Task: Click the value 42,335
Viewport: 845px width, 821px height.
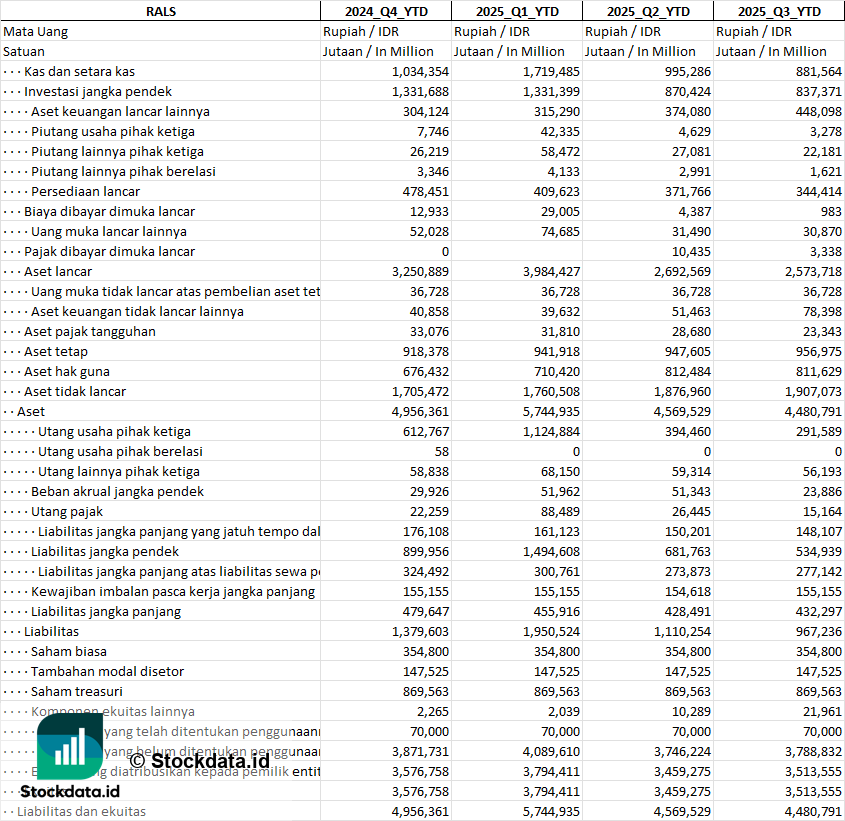Action: point(560,131)
